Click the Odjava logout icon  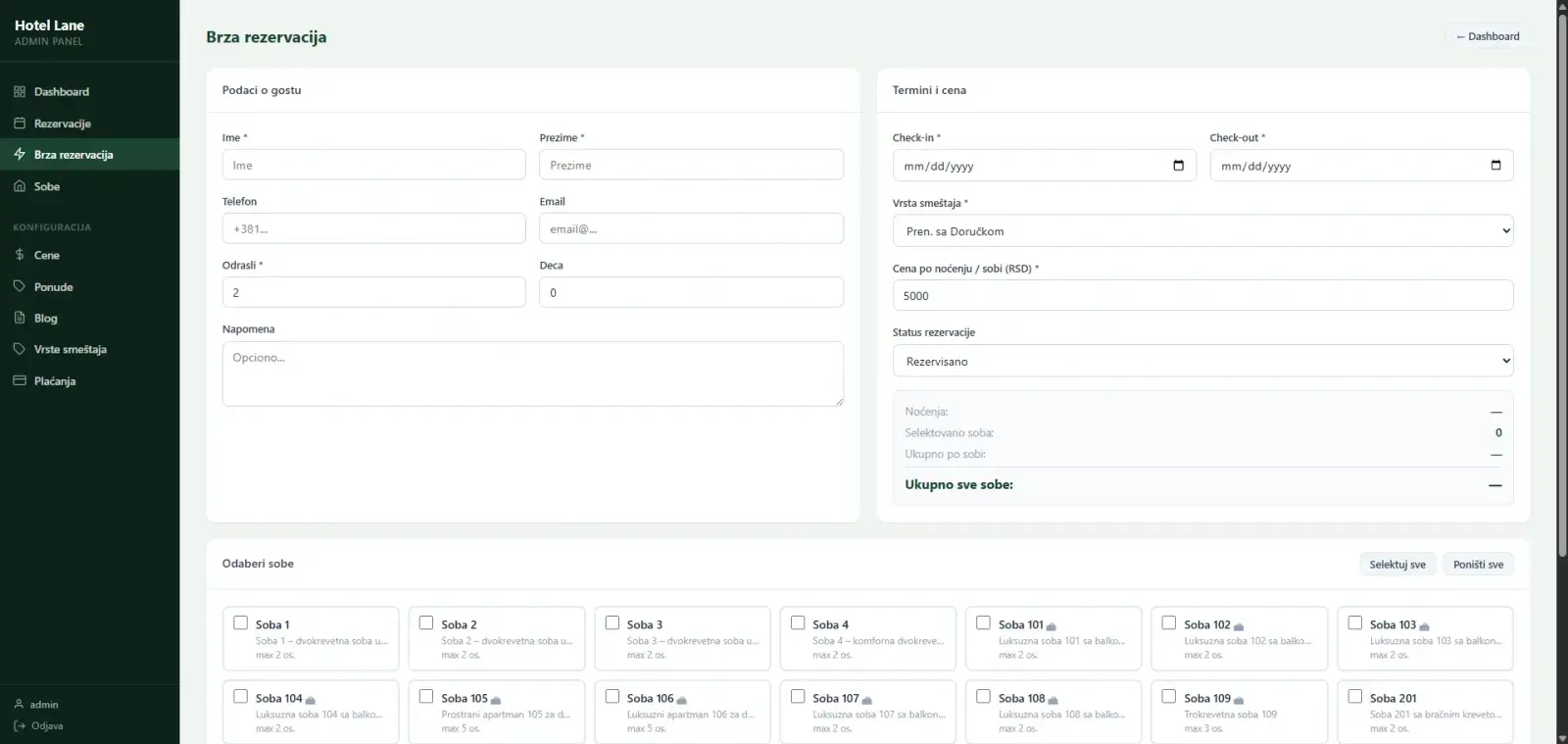(x=19, y=725)
